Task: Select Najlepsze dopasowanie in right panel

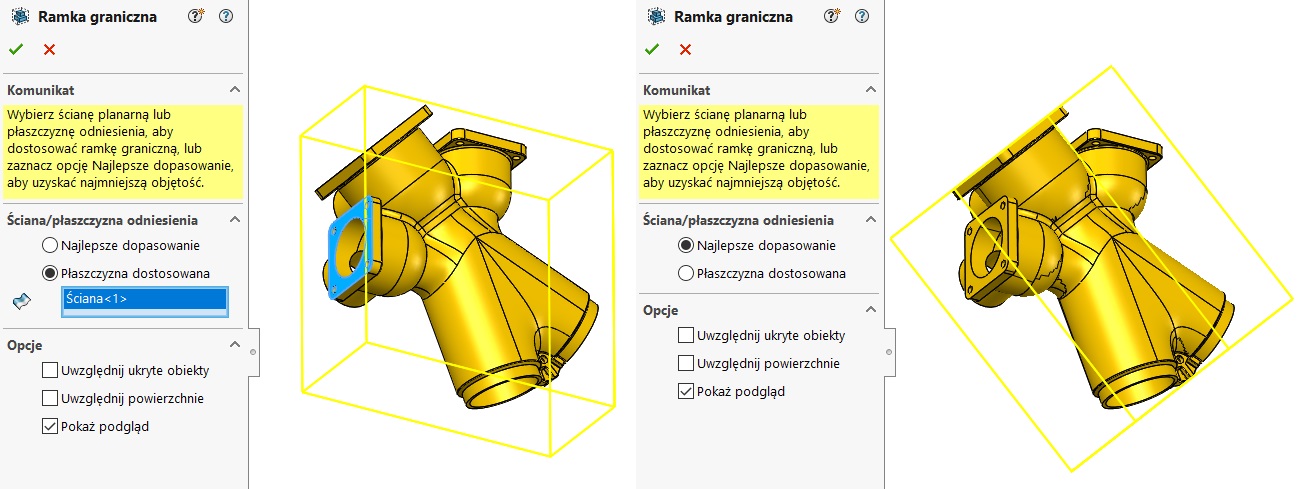Action: click(x=686, y=245)
